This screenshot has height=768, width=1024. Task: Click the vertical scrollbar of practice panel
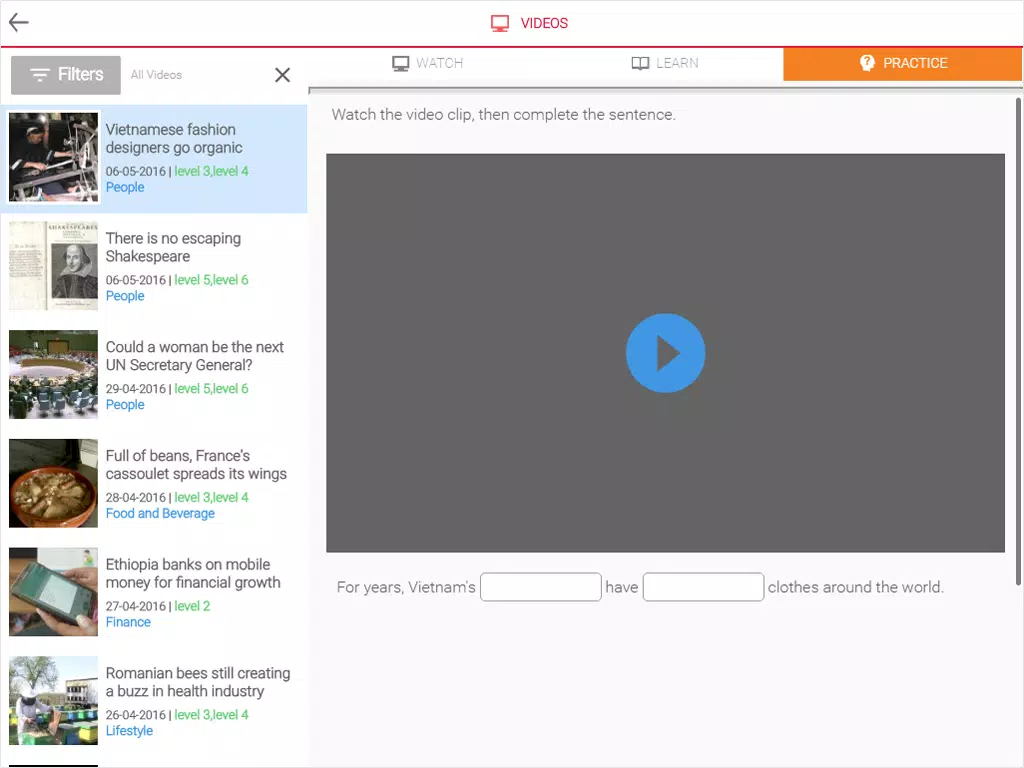pos(1018,342)
